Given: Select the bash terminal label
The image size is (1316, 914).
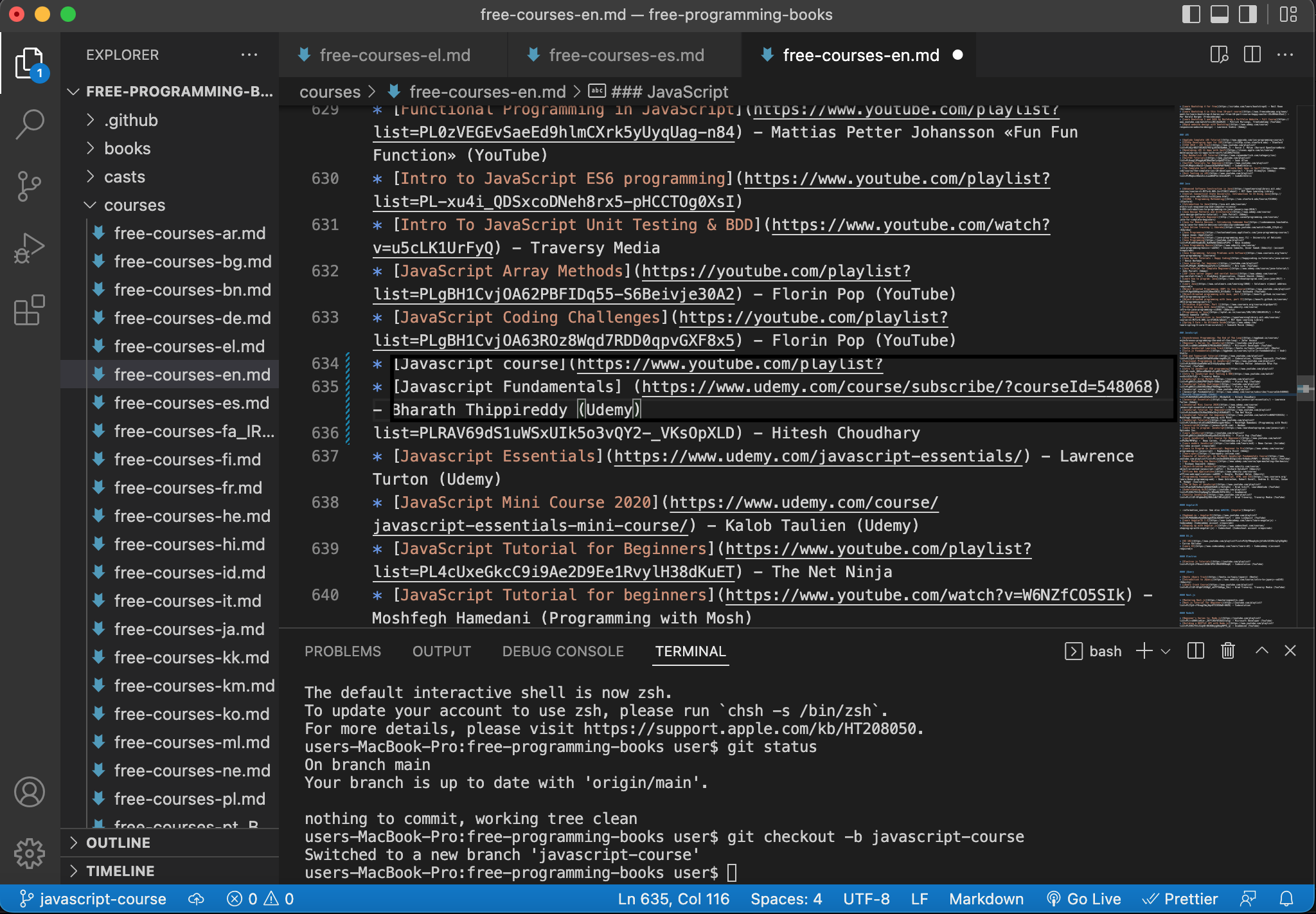Looking at the screenshot, I should click(1093, 651).
